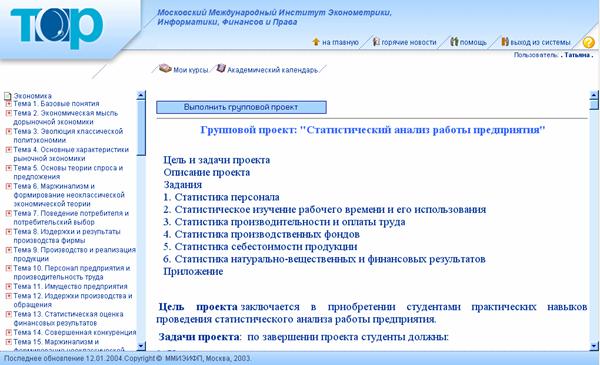The width and height of the screenshot is (600, 365).
Task: Click the document icon beside 'Экономика'
Action: pyautogui.click(x=7, y=96)
